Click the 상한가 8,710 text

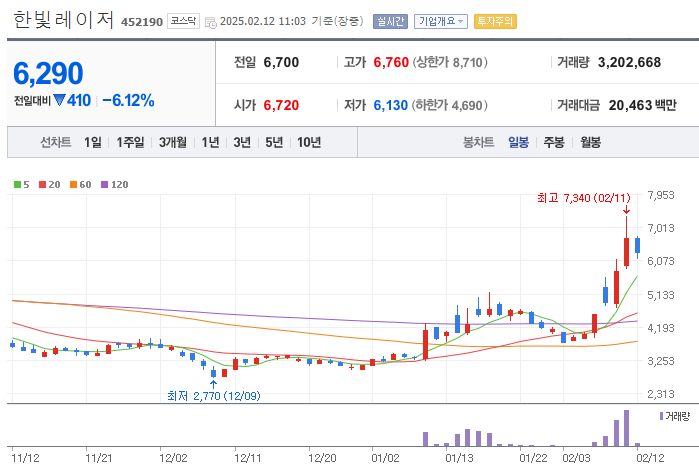(x=449, y=62)
